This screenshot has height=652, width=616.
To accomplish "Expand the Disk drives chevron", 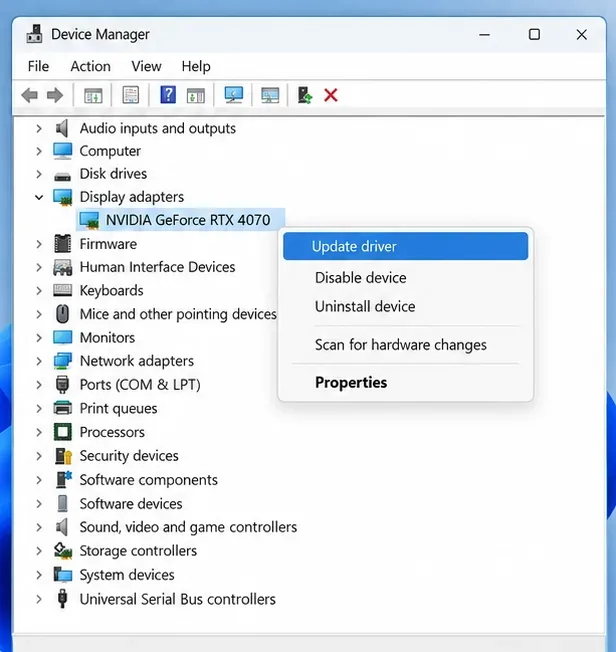I will (39, 174).
